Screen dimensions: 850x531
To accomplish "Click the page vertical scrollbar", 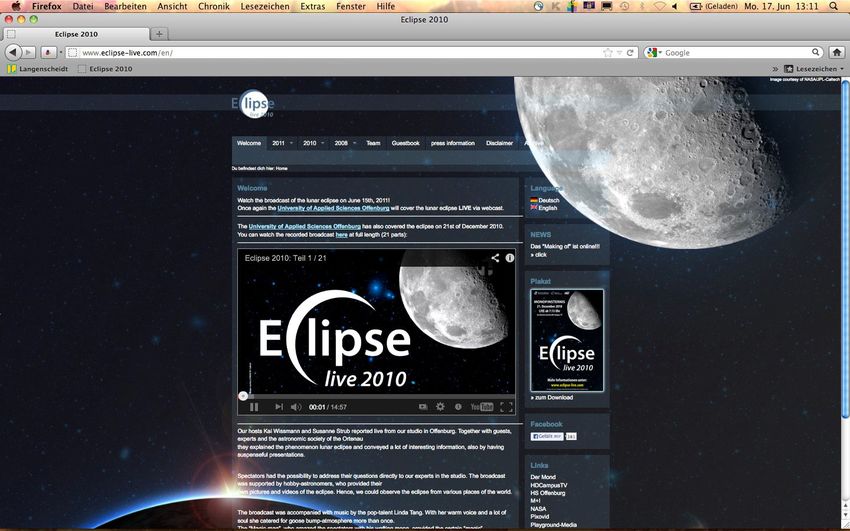I will [845, 249].
